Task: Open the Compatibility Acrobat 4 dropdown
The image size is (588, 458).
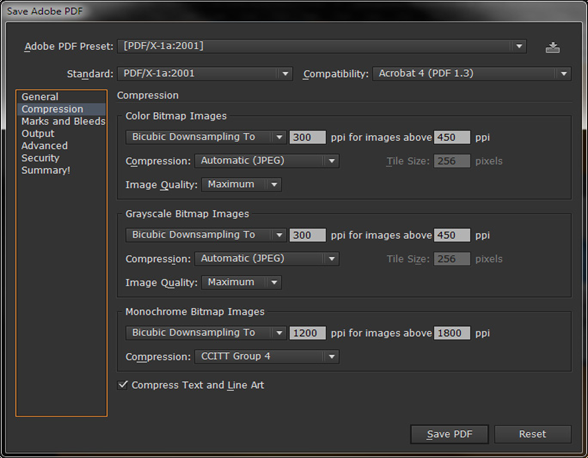Action: coord(472,74)
